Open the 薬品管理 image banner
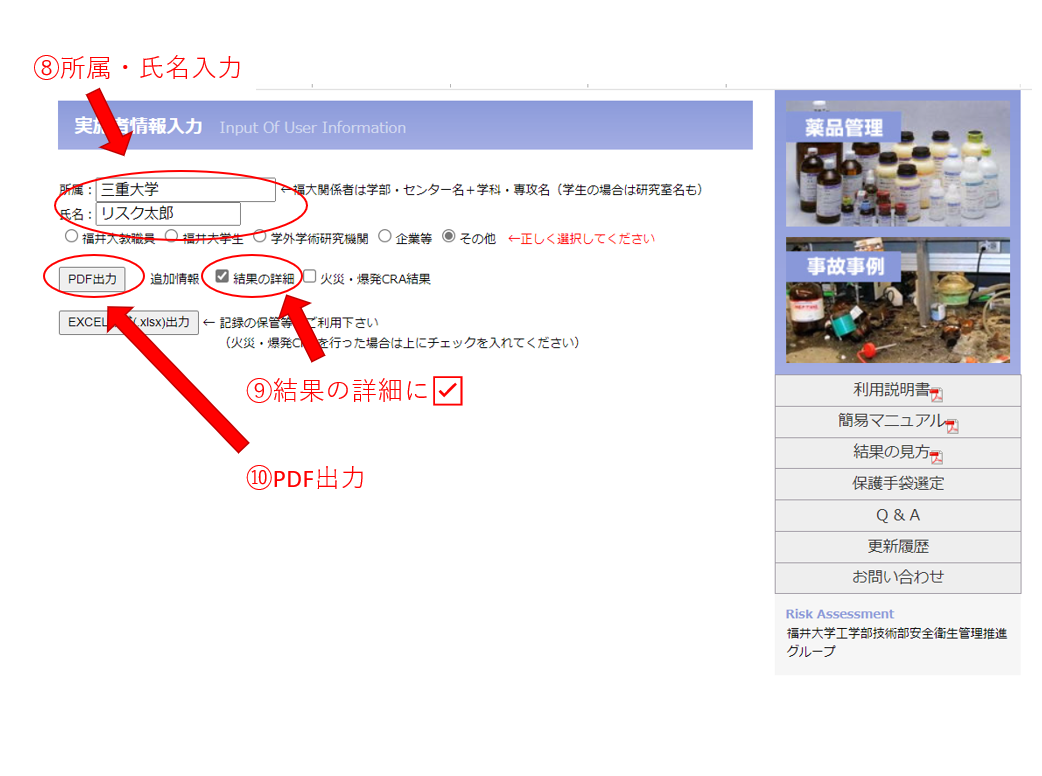 pos(898,163)
